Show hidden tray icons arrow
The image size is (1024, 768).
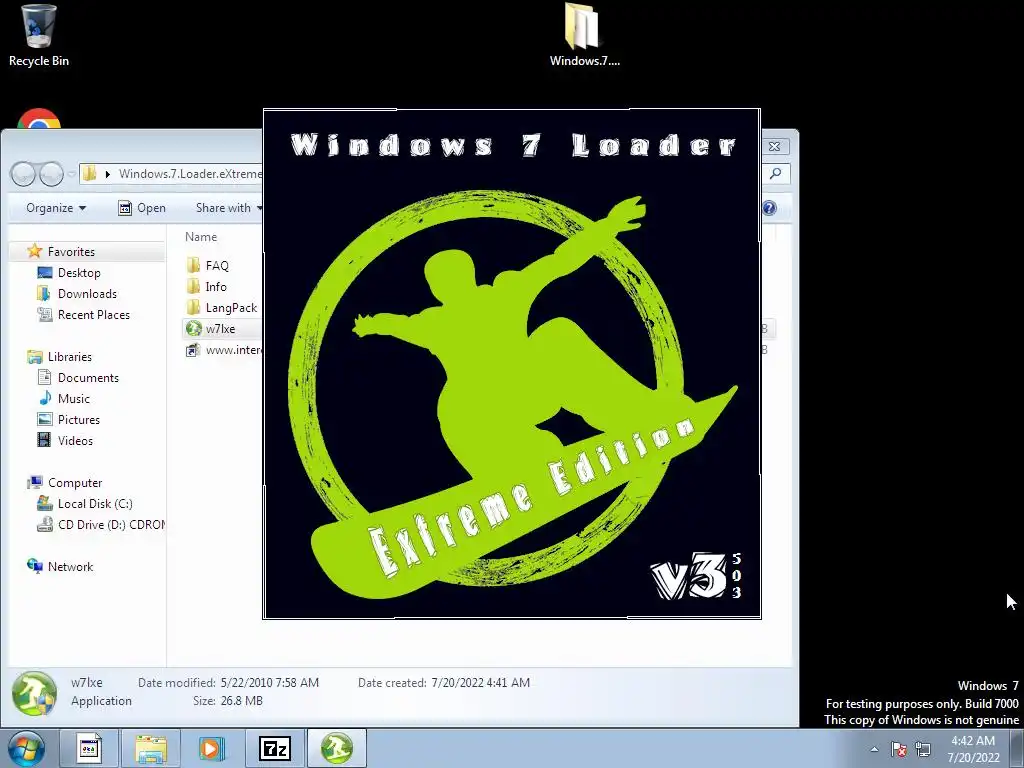click(x=874, y=749)
